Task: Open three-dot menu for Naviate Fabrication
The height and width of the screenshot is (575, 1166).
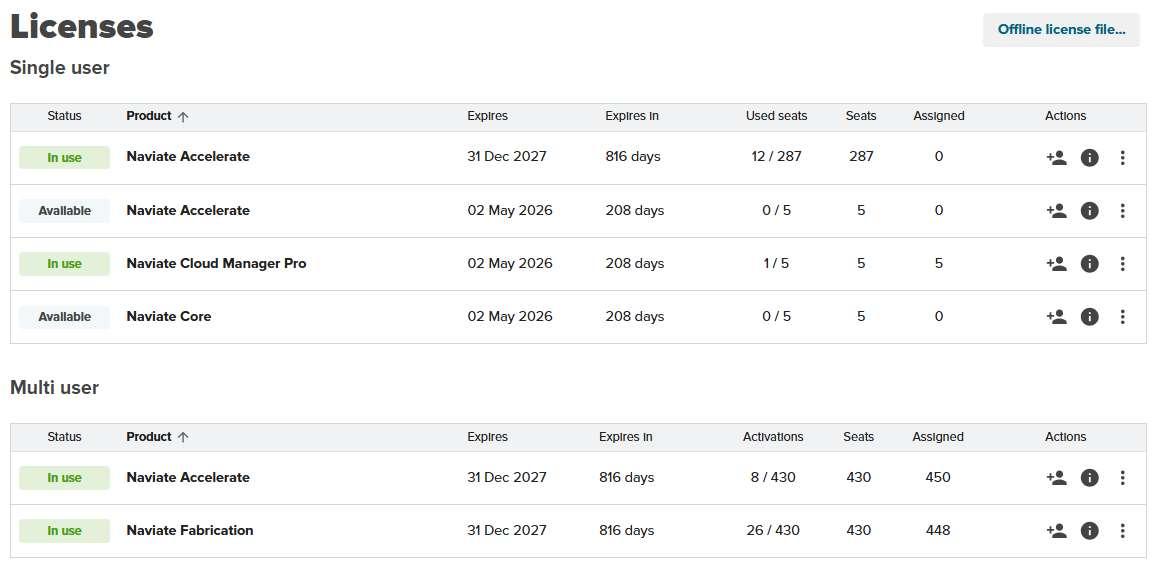Action: (1123, 531)
